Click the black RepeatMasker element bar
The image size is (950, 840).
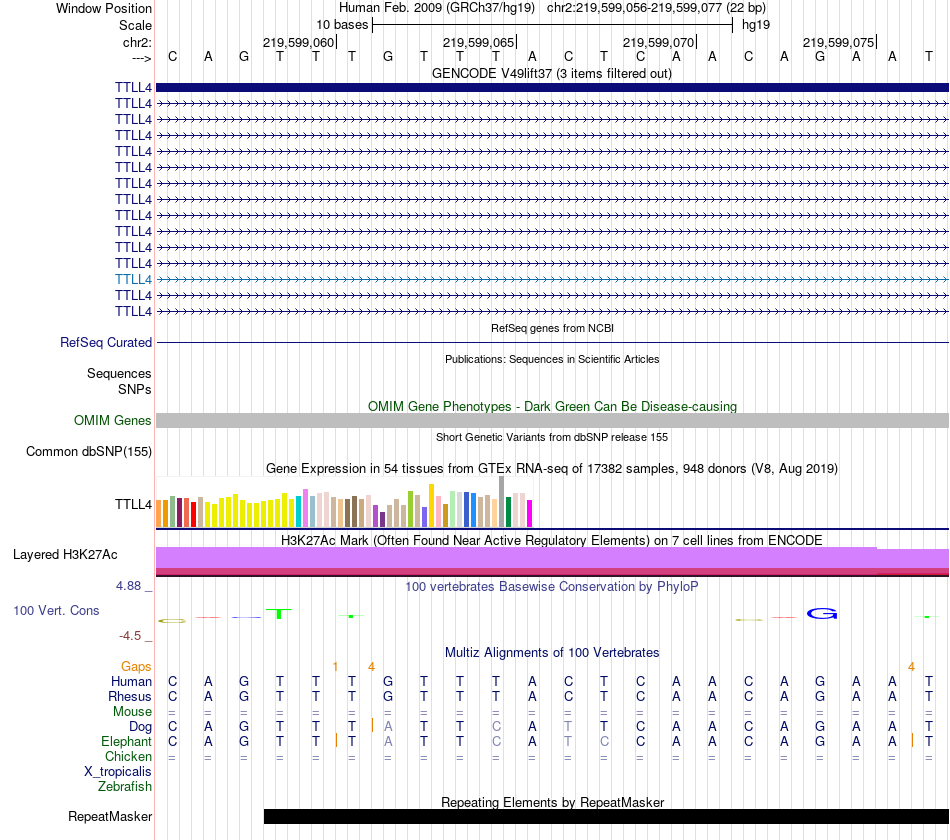coord(606,816)
